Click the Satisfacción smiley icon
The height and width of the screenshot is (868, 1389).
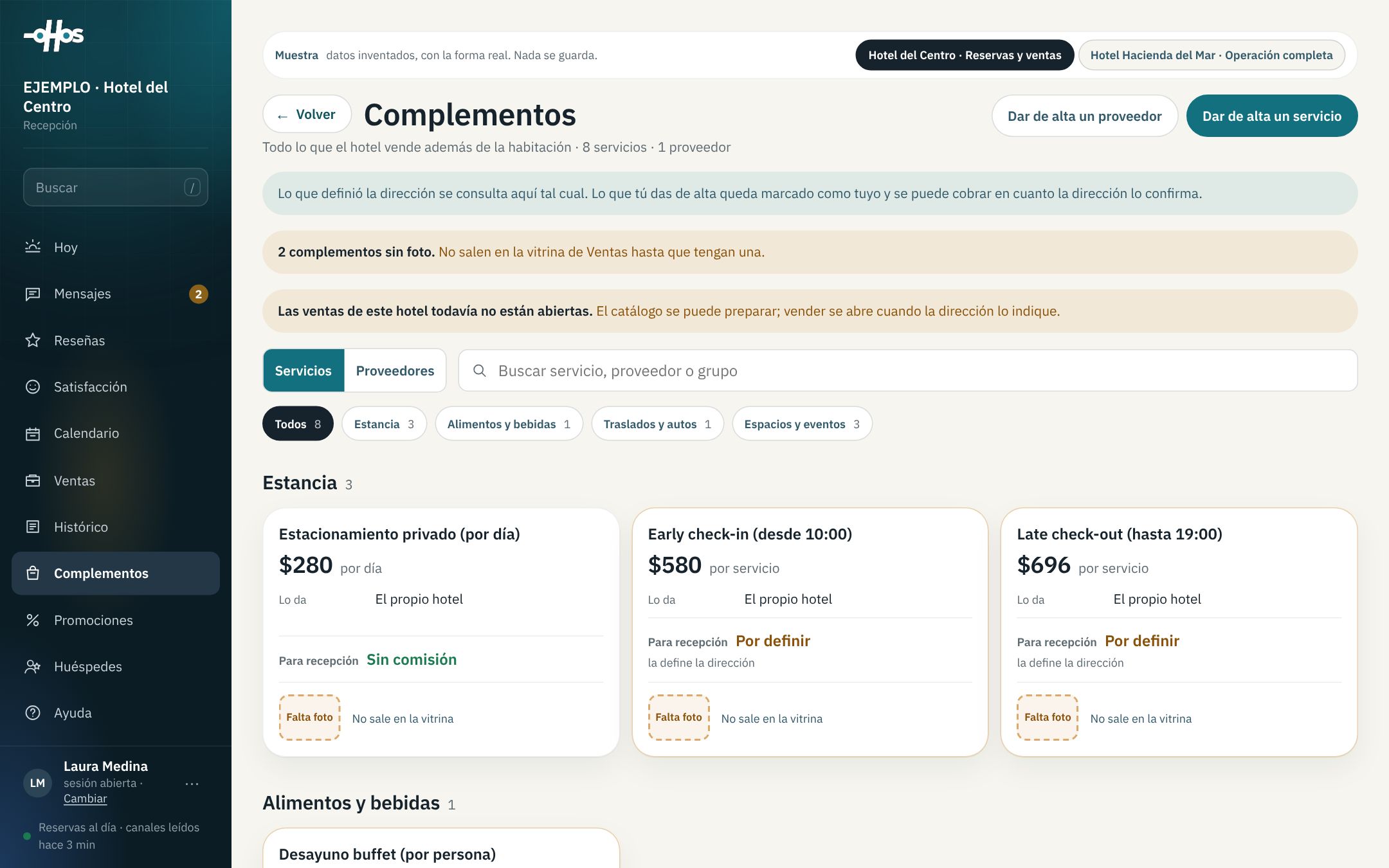pyautogui.click(x=33, y=386)
